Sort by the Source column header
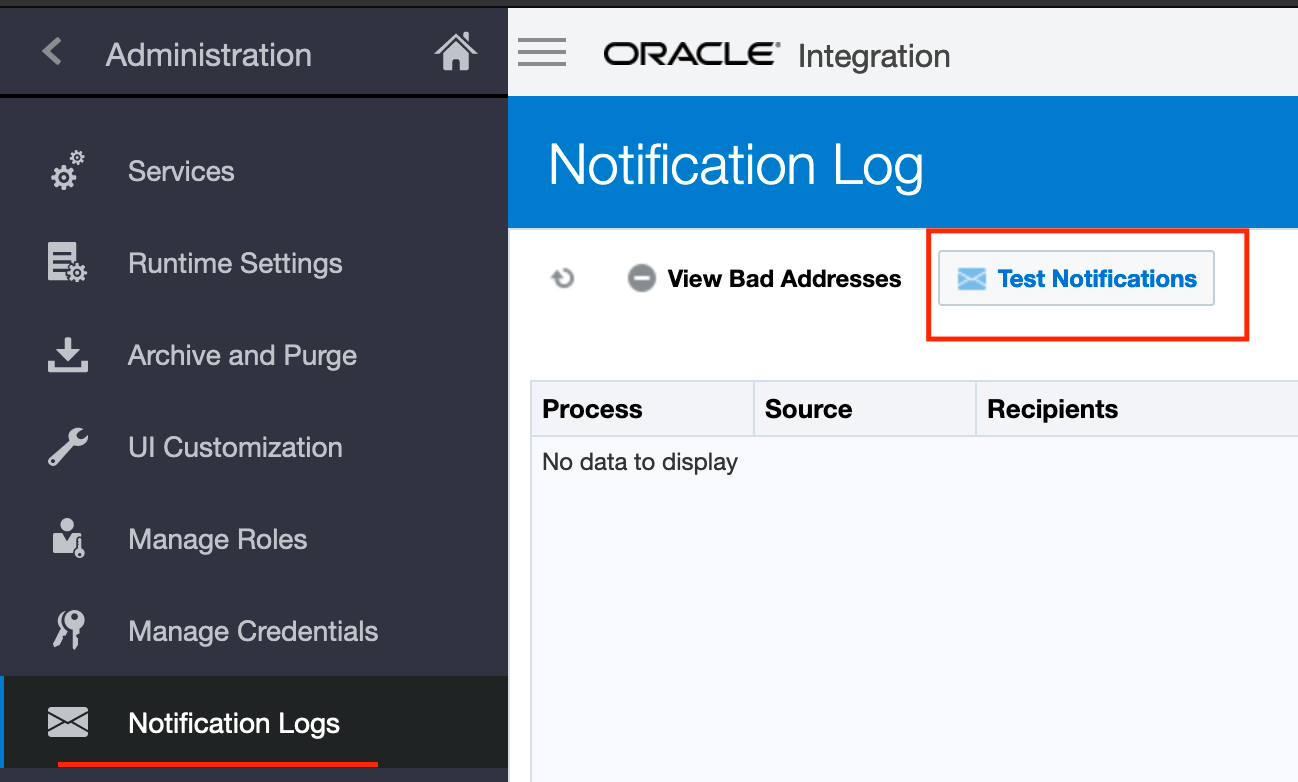Image resolution: width=1298 pixels, height=782 pixels. pos(865,409)
